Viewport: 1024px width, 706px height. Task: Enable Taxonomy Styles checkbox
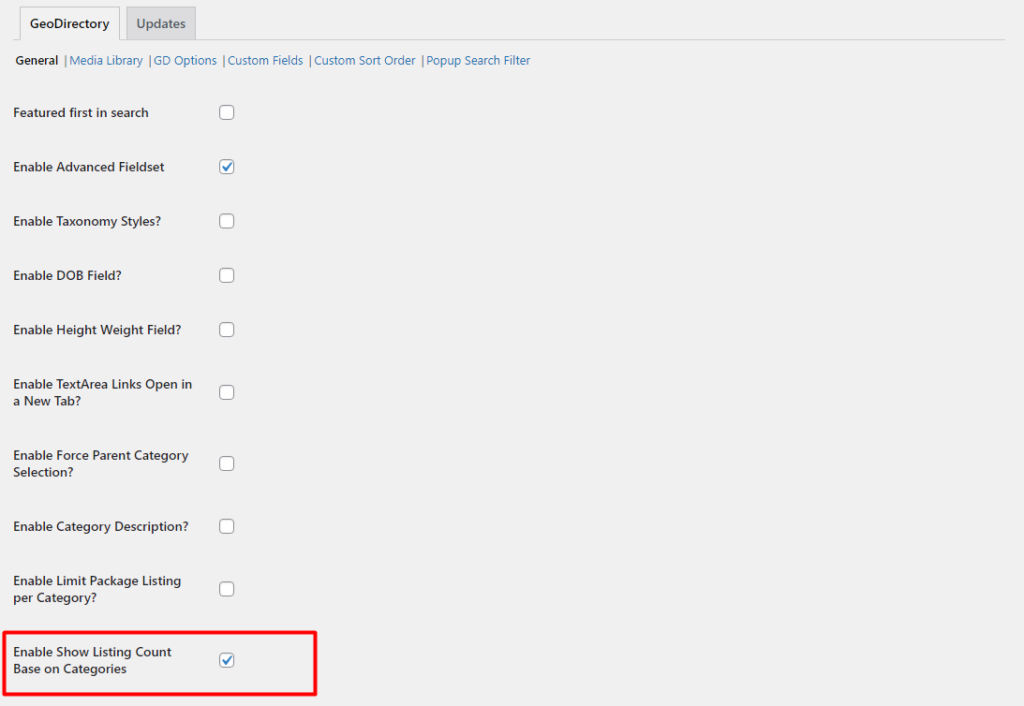point(226,221)
